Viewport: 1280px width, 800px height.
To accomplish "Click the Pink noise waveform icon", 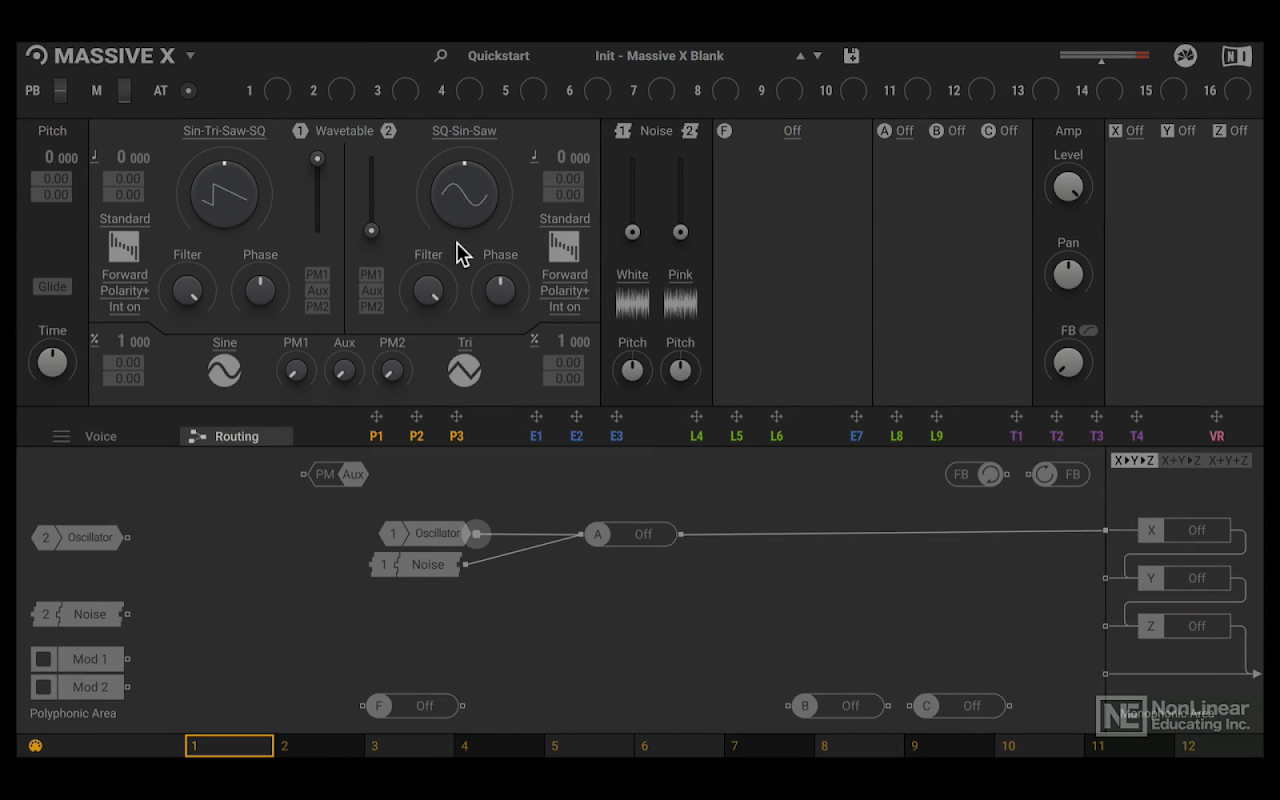I will tap(680, 303).
